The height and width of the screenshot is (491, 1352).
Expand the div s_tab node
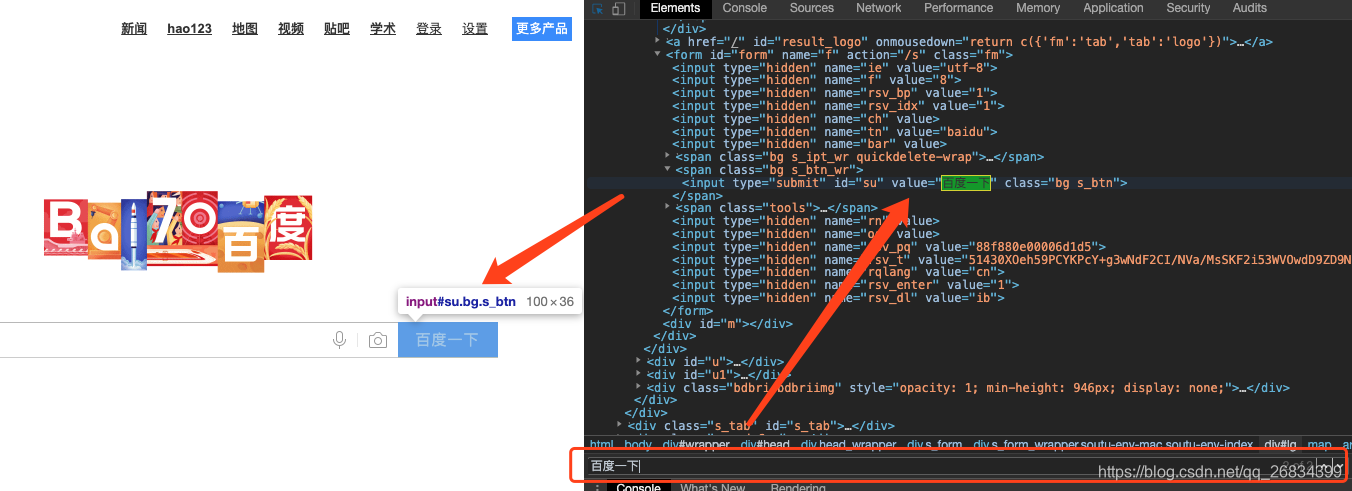pyautogui.click(x=620, y=426)
